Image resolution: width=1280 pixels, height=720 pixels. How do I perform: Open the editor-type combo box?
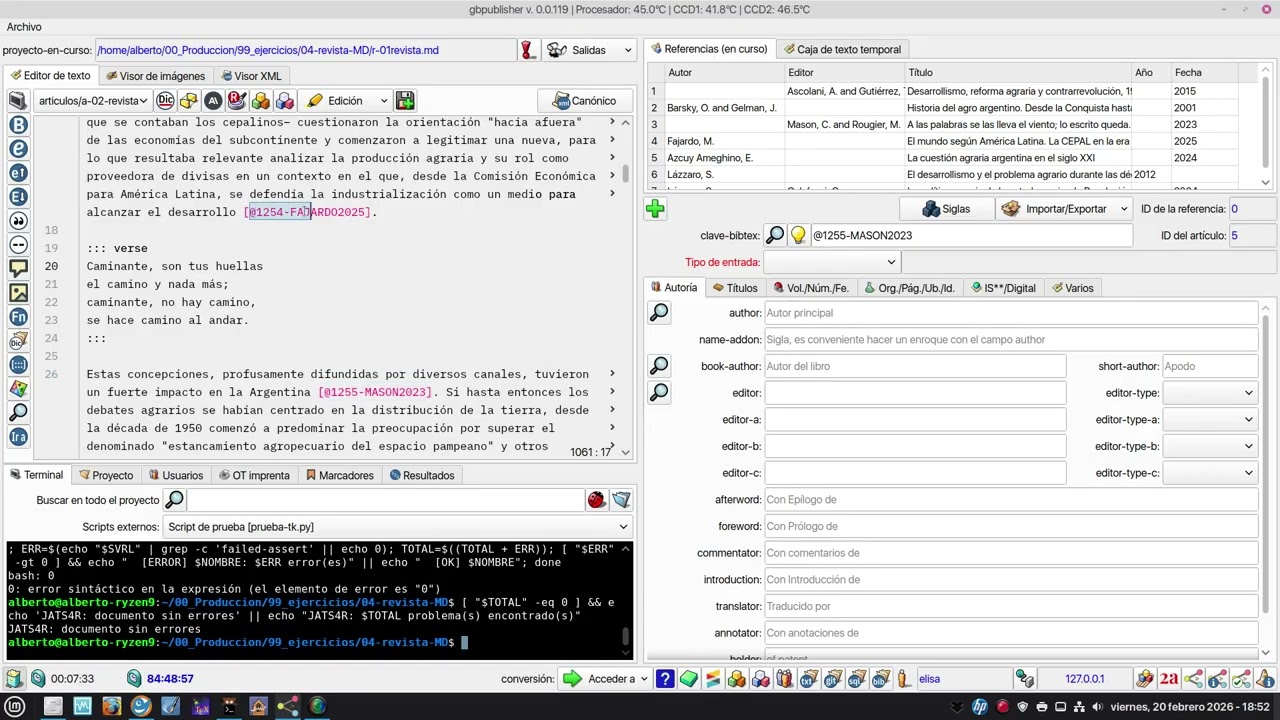coord(1209,393)
